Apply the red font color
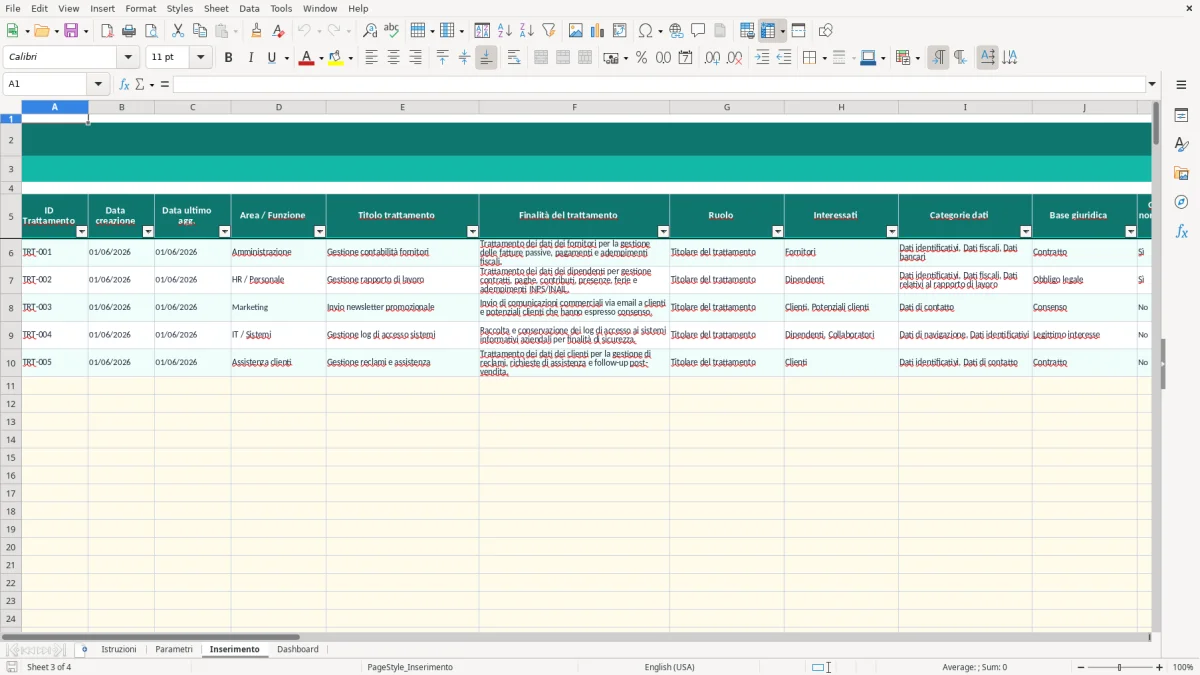Screen dimensions: 1200x675 pyautogui.click(x=306, y=58)
